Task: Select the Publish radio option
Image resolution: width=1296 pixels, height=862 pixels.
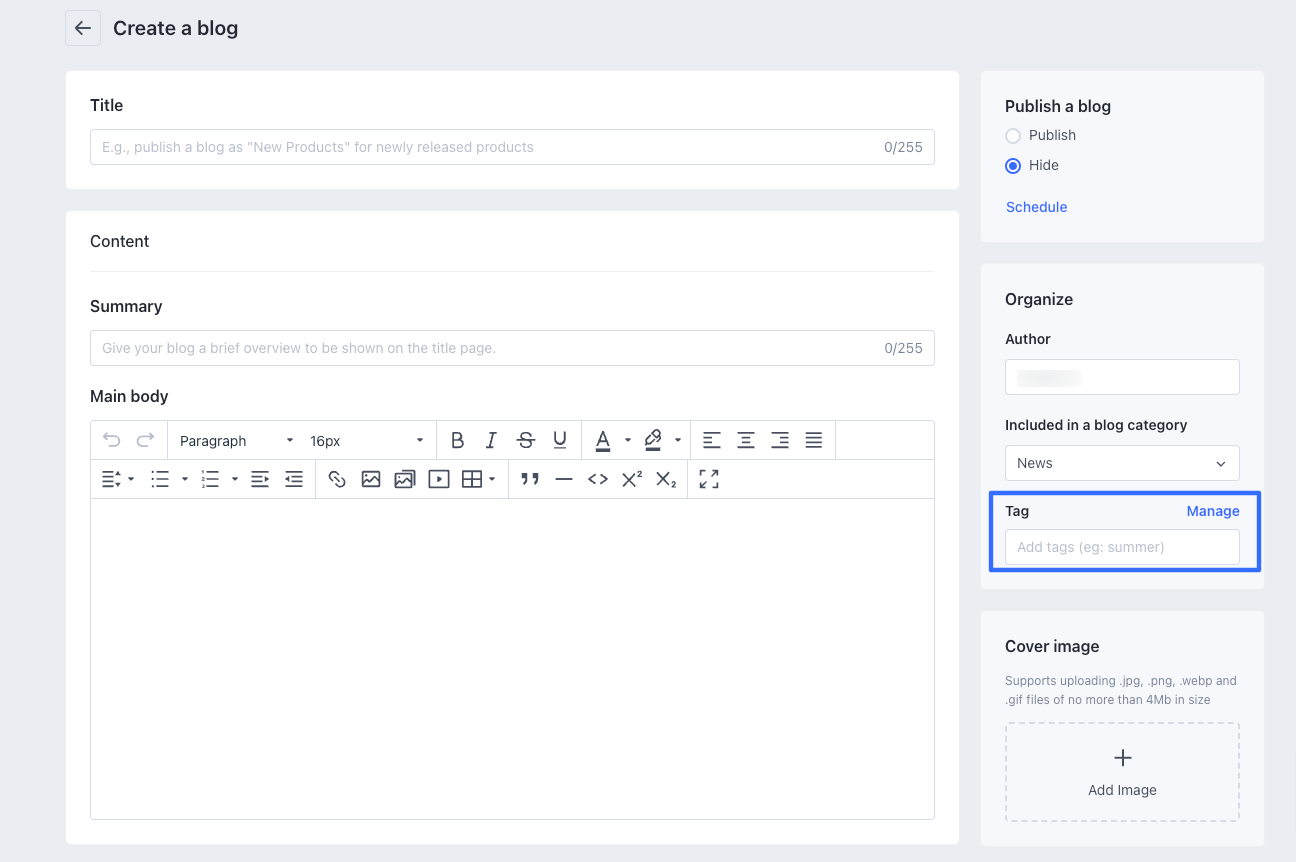Action: tap(1013, 136)
